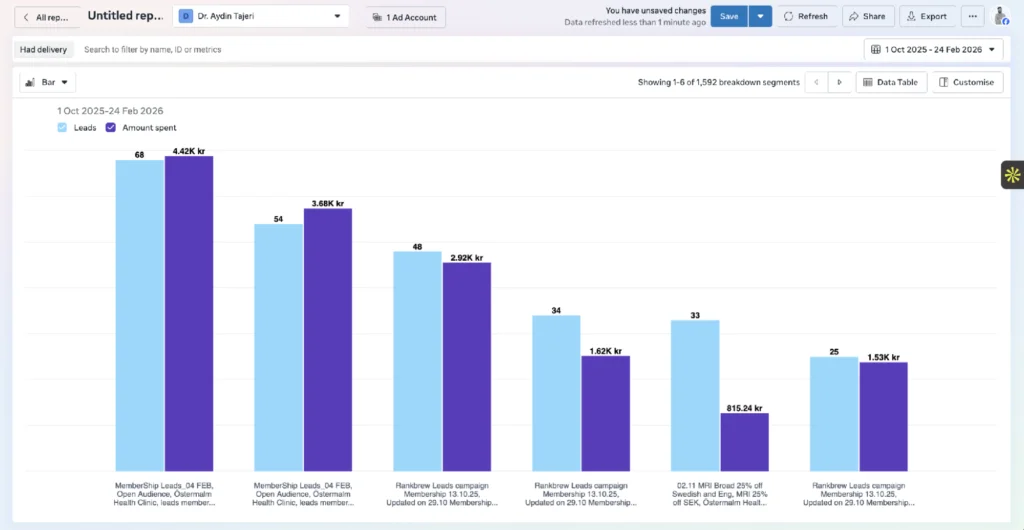This screenshot has height=530, width=1024.
Task: Click the Leads bar labeled 33
Action: (x=696, y=396)
